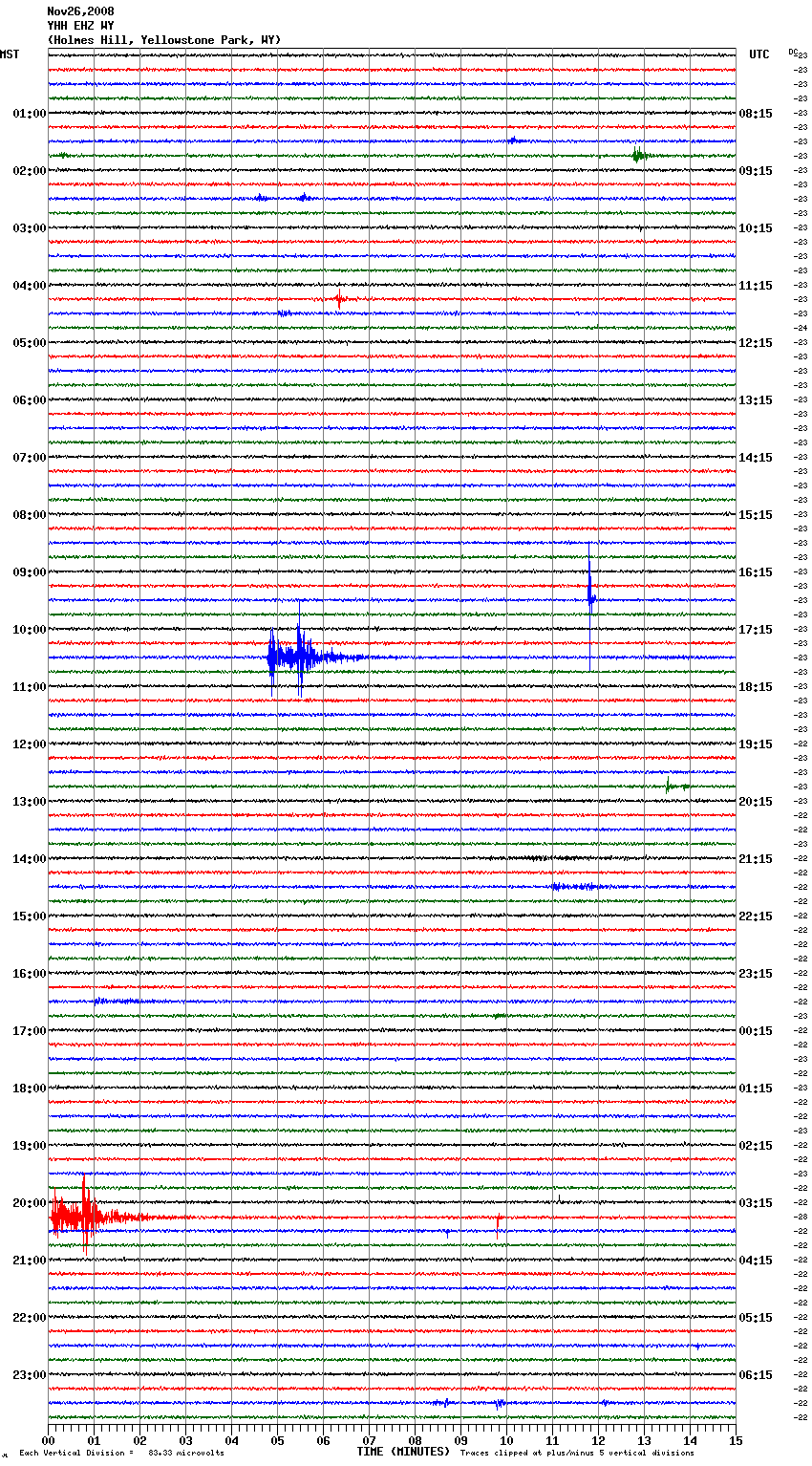
Task: Click the date text 'Nov26,2008'
Action: 80,11
